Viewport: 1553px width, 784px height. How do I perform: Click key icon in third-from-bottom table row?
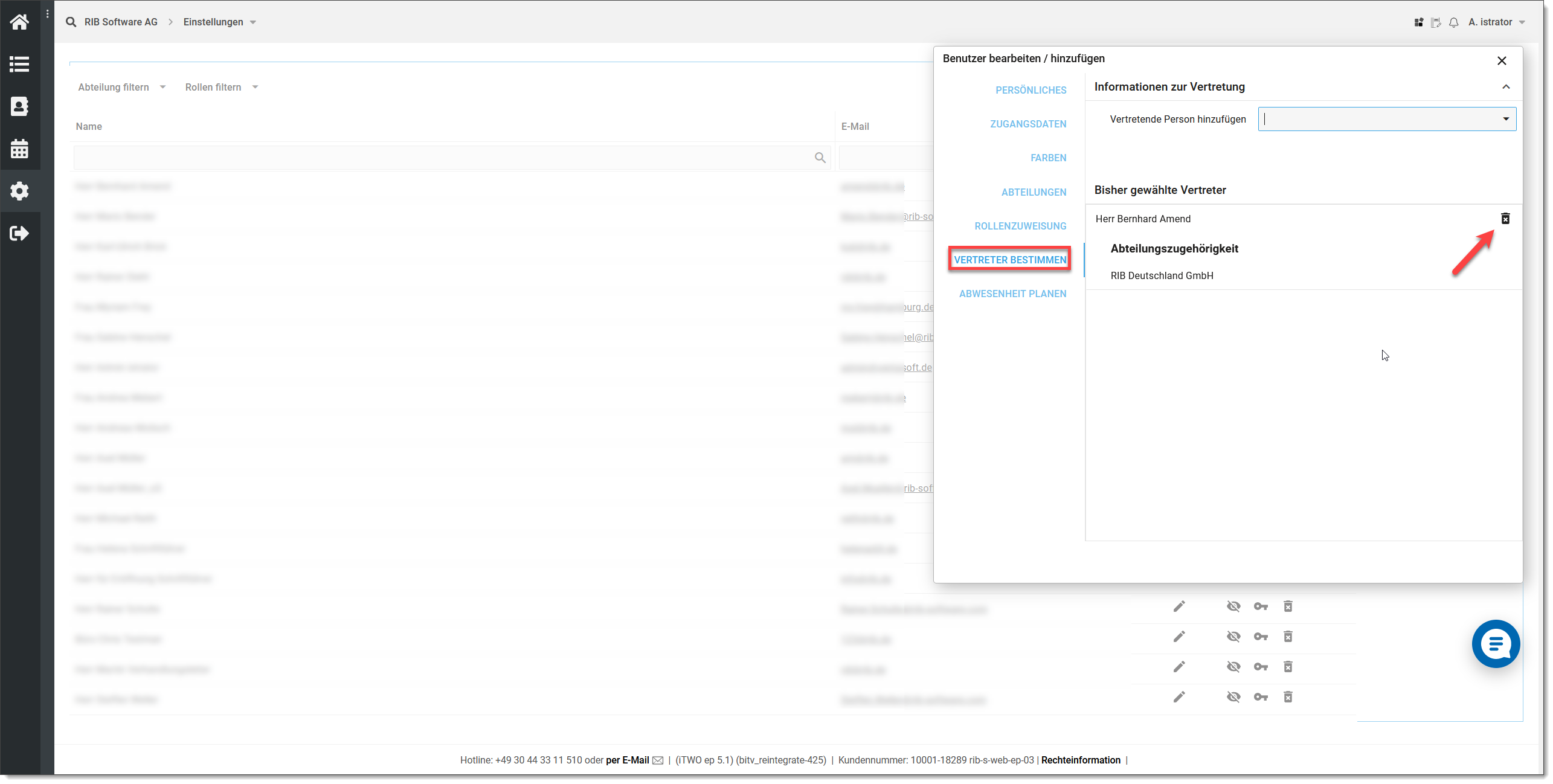(x=1261, y=637)
